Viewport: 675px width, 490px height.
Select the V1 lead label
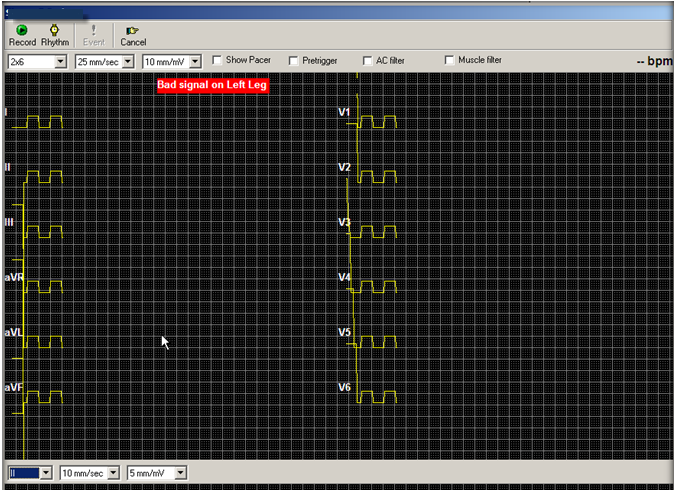(344, 112)
